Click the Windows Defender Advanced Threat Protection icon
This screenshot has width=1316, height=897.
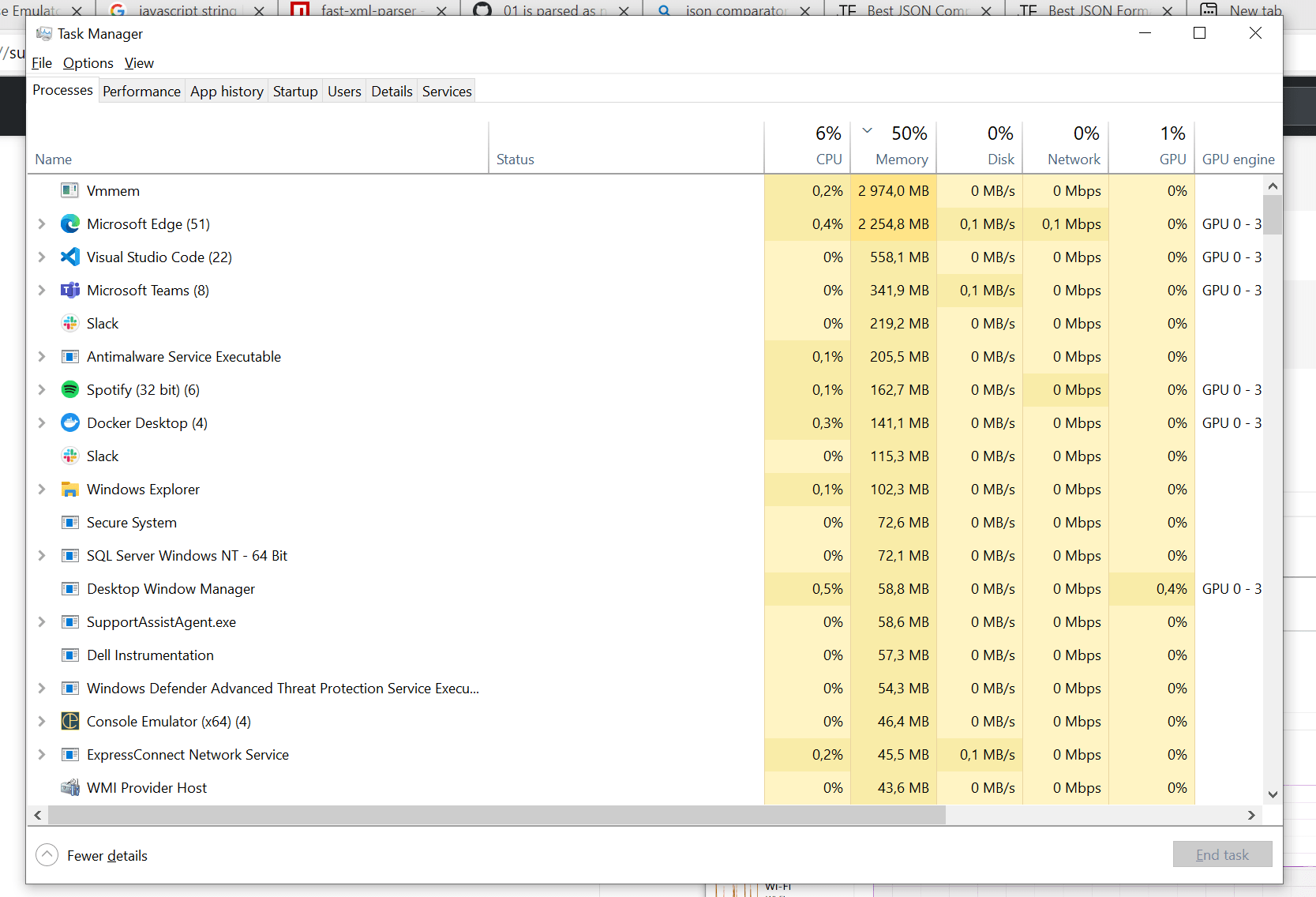(x=70, y=688)
